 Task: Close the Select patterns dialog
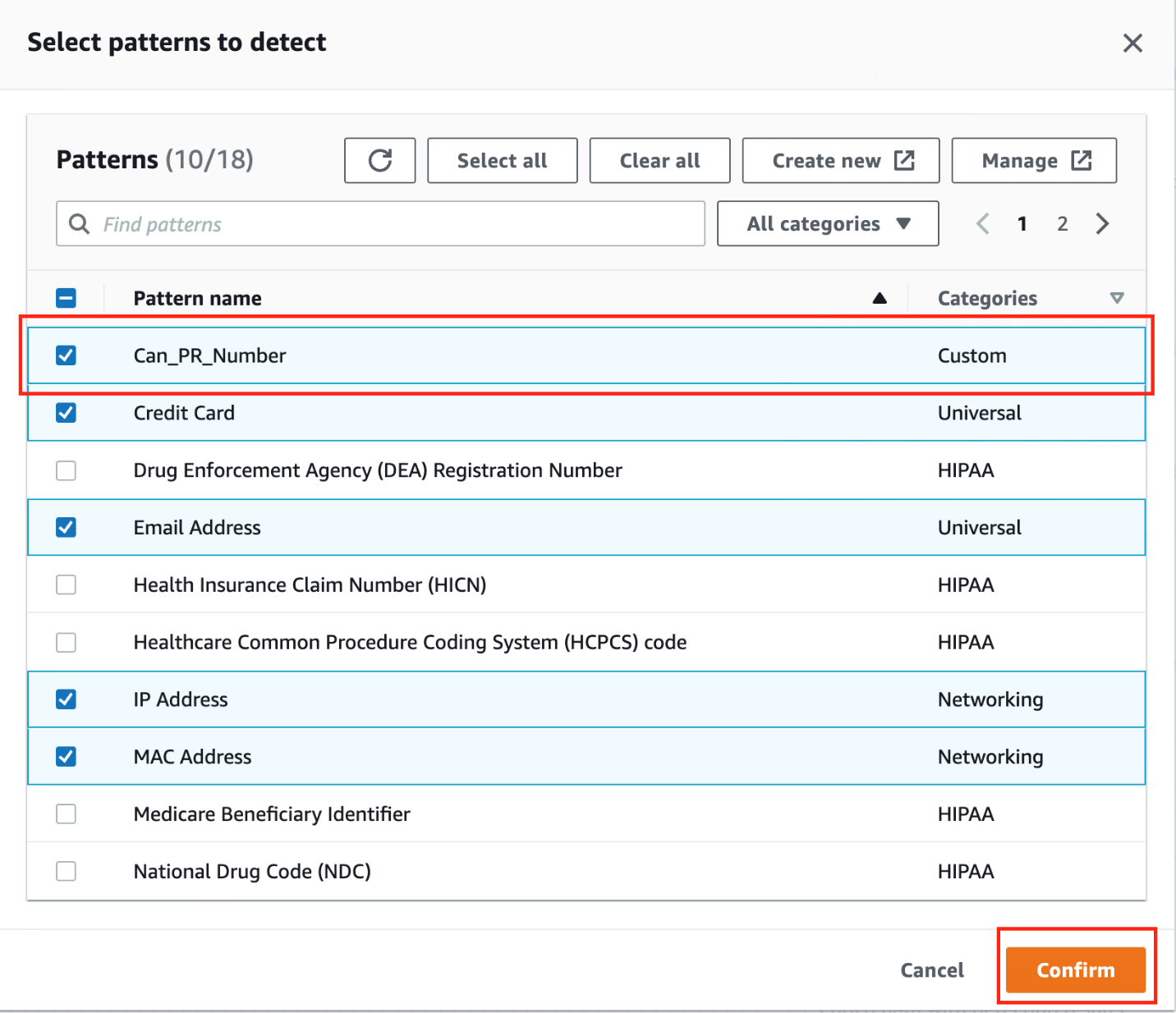pos(1132,43)
